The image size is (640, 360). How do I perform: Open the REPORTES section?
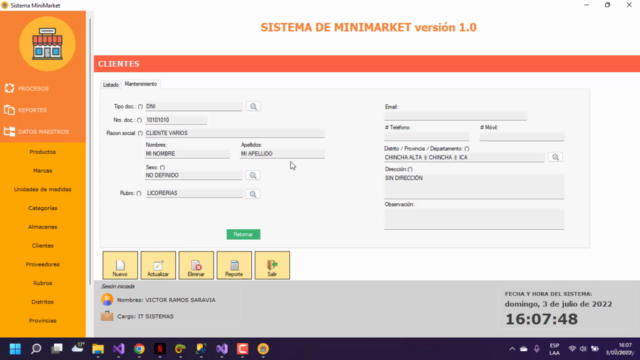click(26, 110)
